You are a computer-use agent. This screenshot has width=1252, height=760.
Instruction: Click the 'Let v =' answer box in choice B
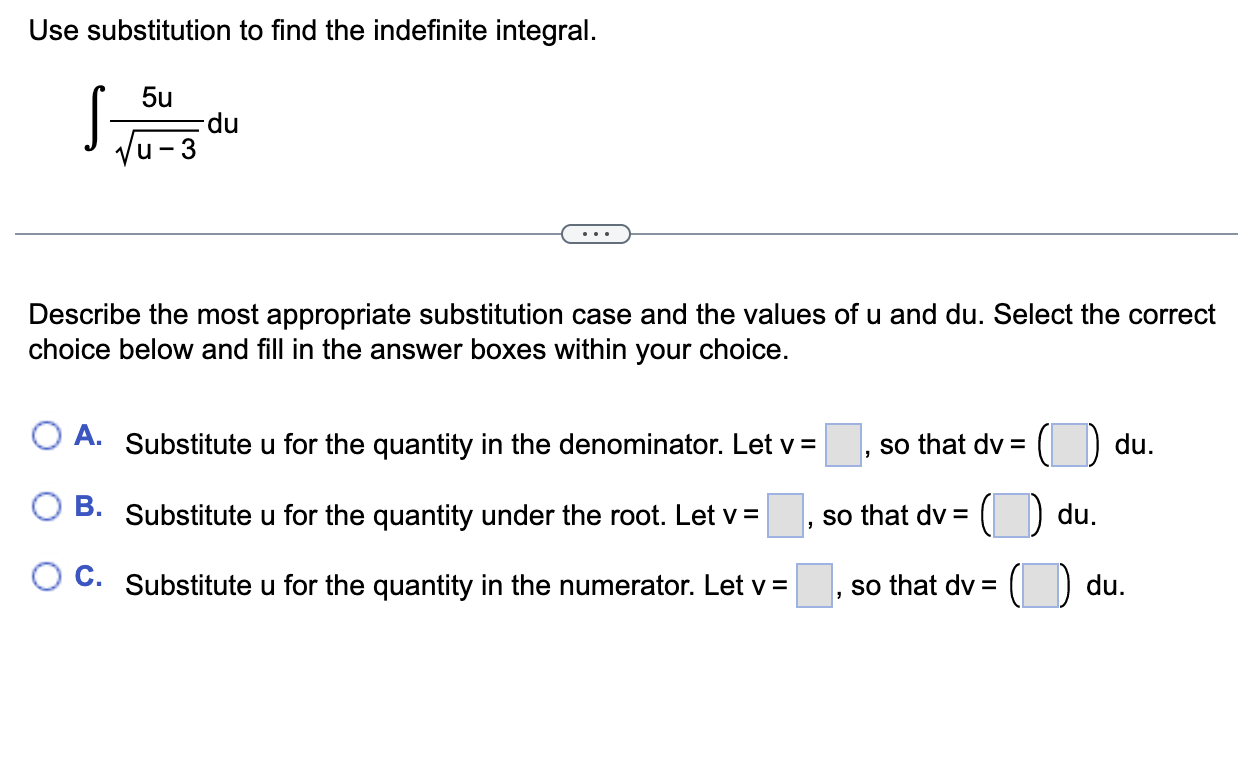pos(786,515)
